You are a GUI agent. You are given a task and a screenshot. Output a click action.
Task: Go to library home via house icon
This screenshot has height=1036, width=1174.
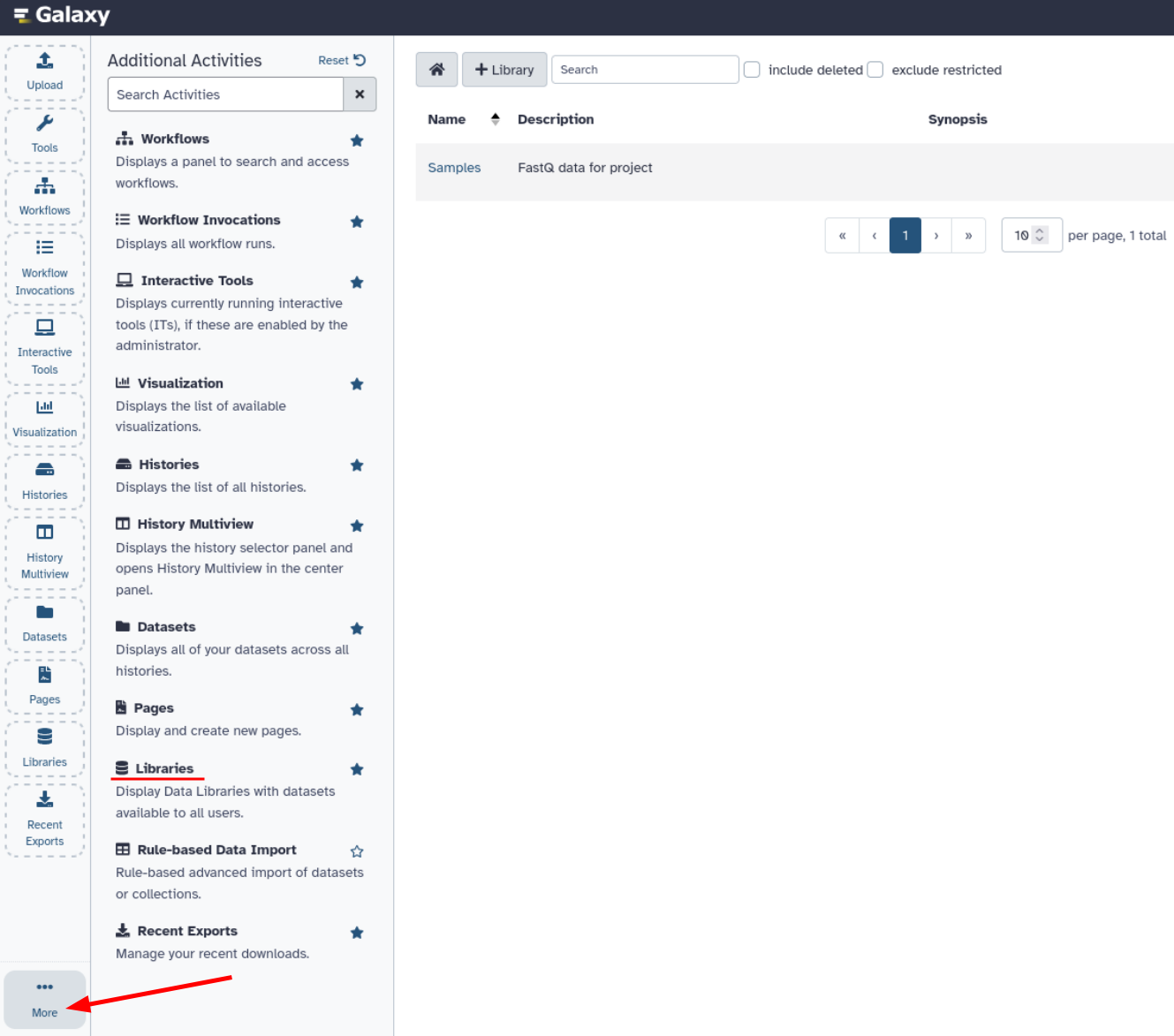(436, 70)
